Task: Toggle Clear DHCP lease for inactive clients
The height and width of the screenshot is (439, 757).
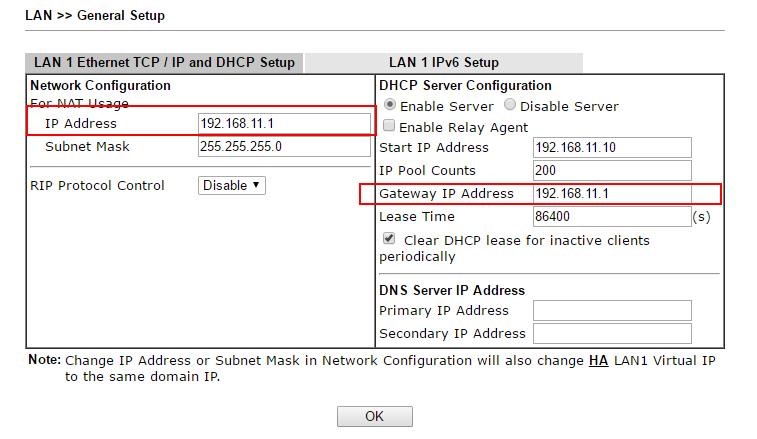Action: (x=389, y=240)
